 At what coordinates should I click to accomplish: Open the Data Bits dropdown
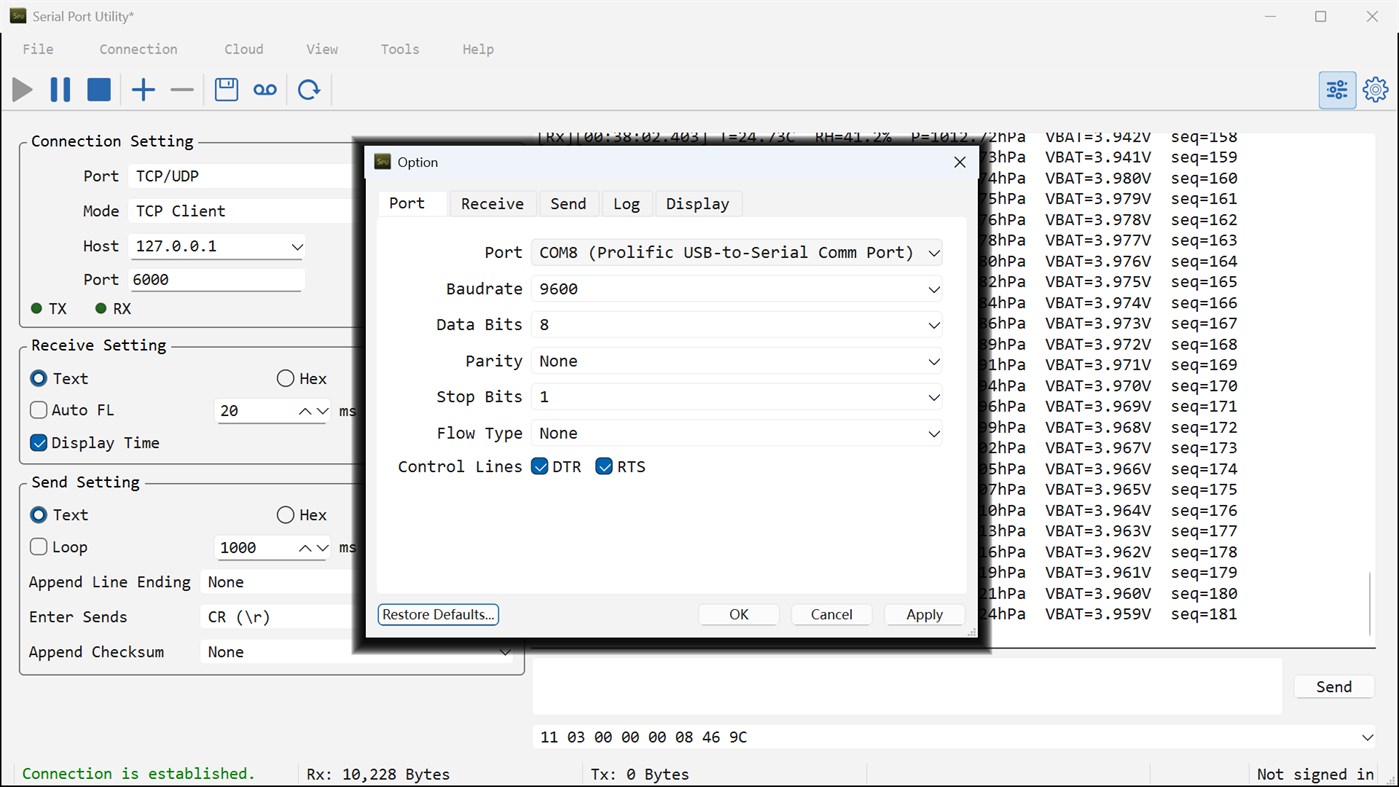(737, 325)
